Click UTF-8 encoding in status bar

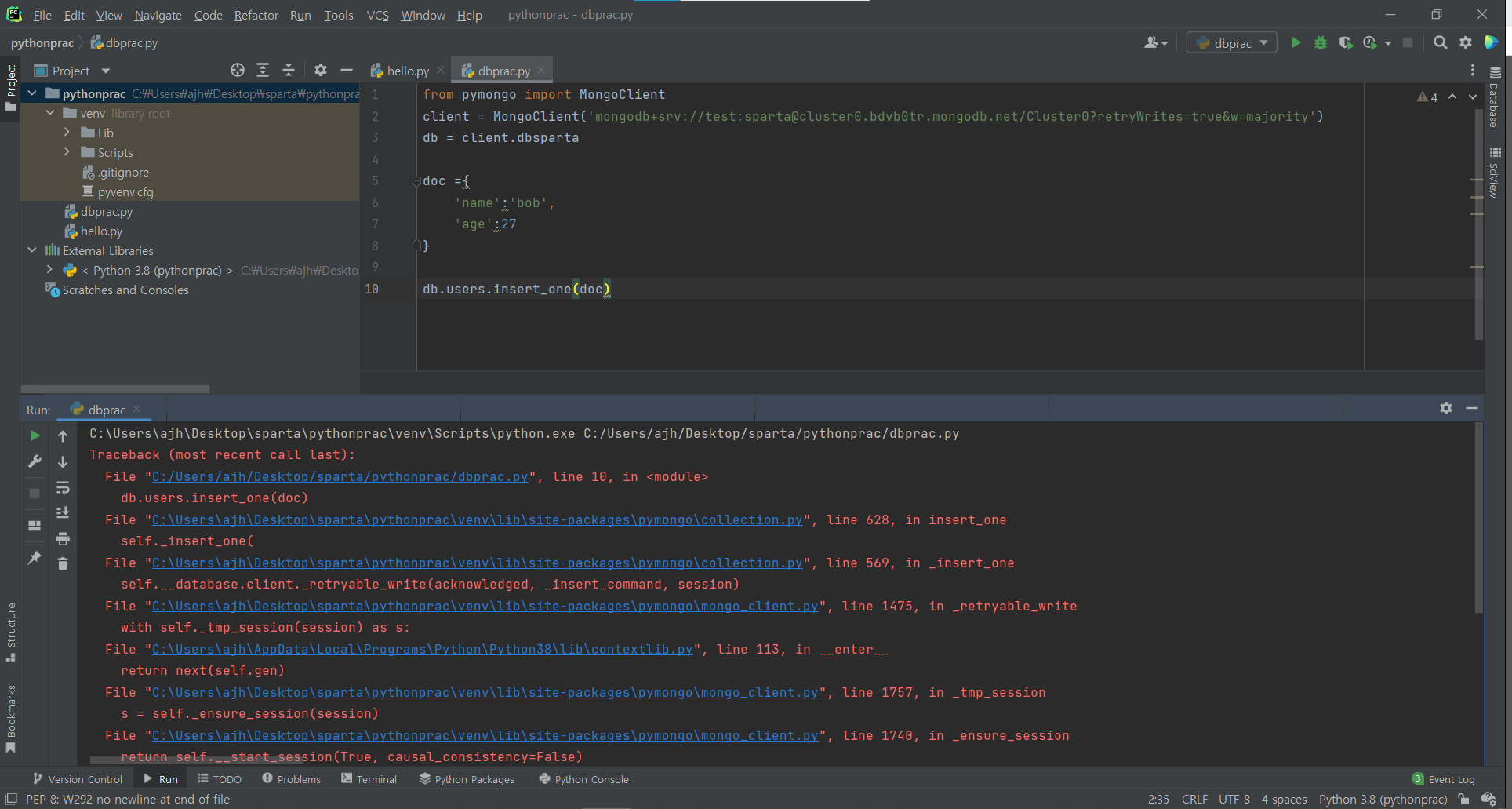click(x=1234, y=799)
